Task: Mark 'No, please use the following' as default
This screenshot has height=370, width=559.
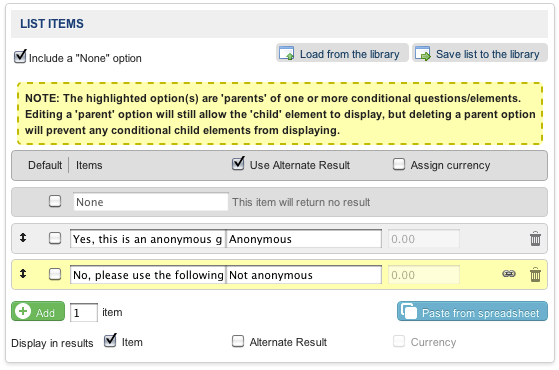Action: [55, 274]
